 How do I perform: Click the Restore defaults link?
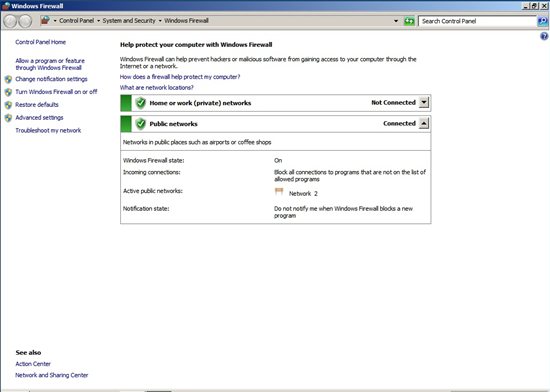(x=37, y=105)
